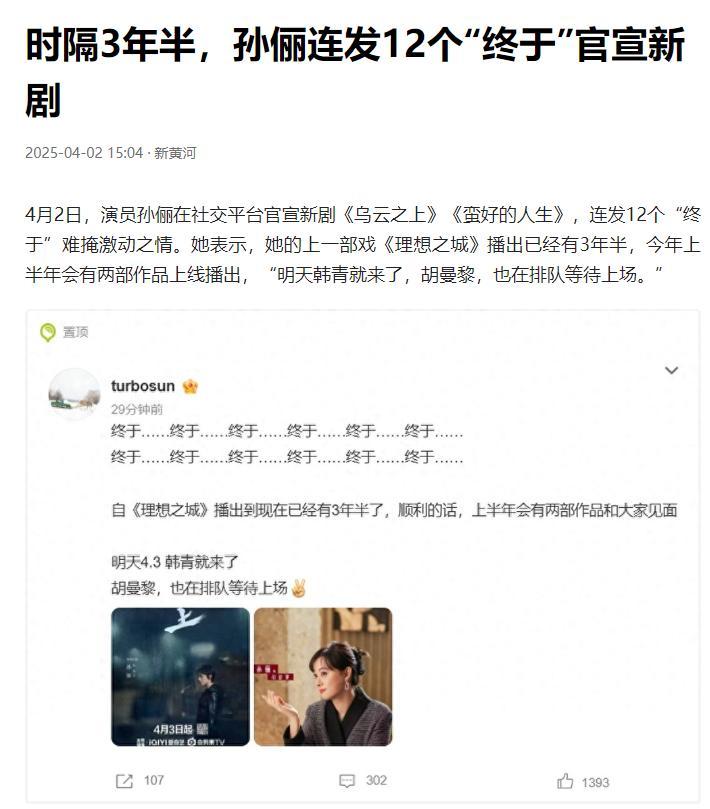Click the crown badge beside turbosun
The height and width of the screenshot is (809, 710).
(190, 386)
